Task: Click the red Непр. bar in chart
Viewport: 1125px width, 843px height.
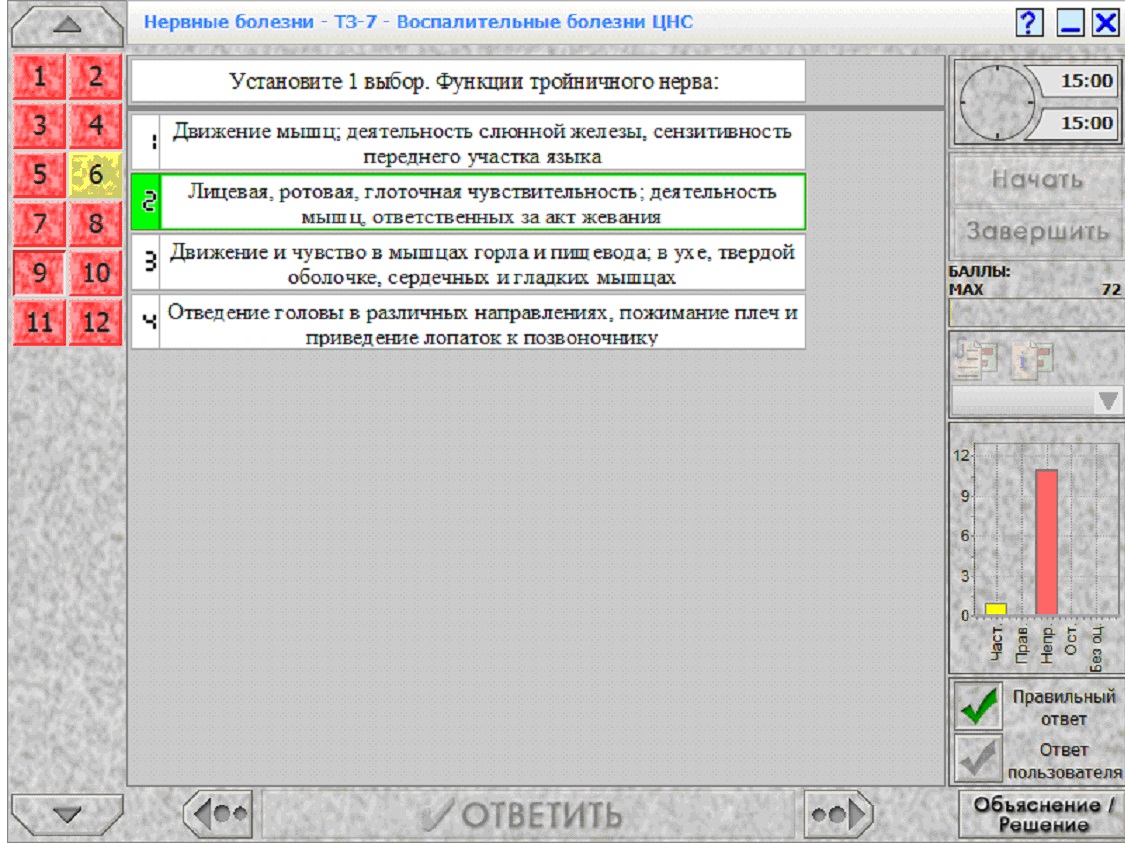Action: pyautogui.click(x=1046, y=542)
